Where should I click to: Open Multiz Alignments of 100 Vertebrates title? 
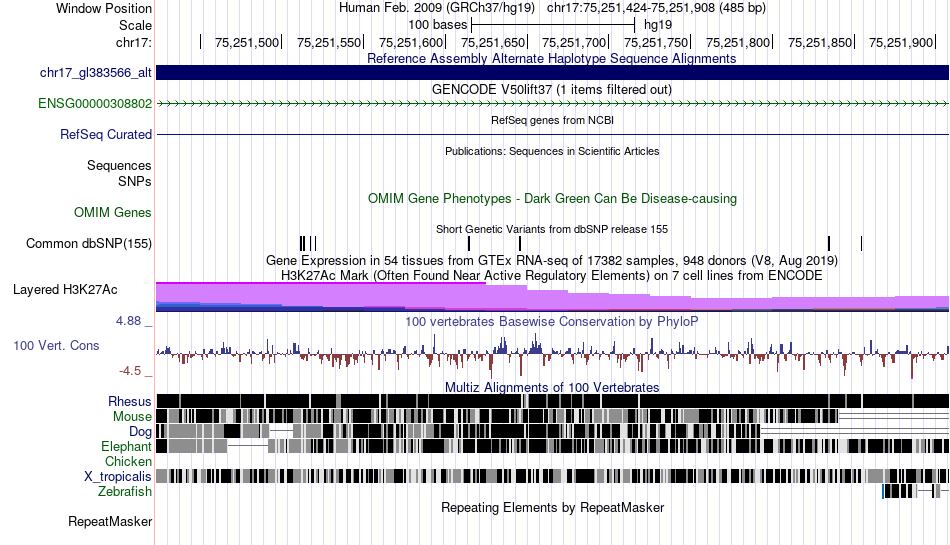pyautogui.click(x=552, y=388)
